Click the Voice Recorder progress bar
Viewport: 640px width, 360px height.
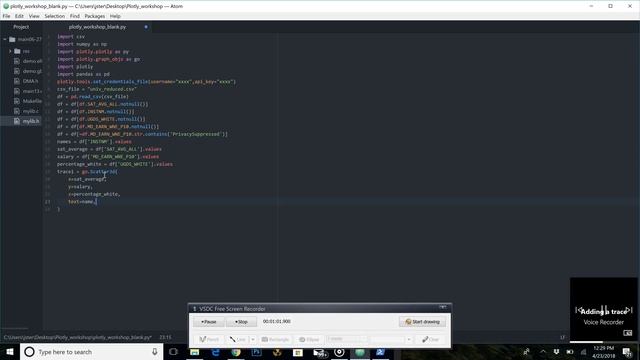[603, 342]
